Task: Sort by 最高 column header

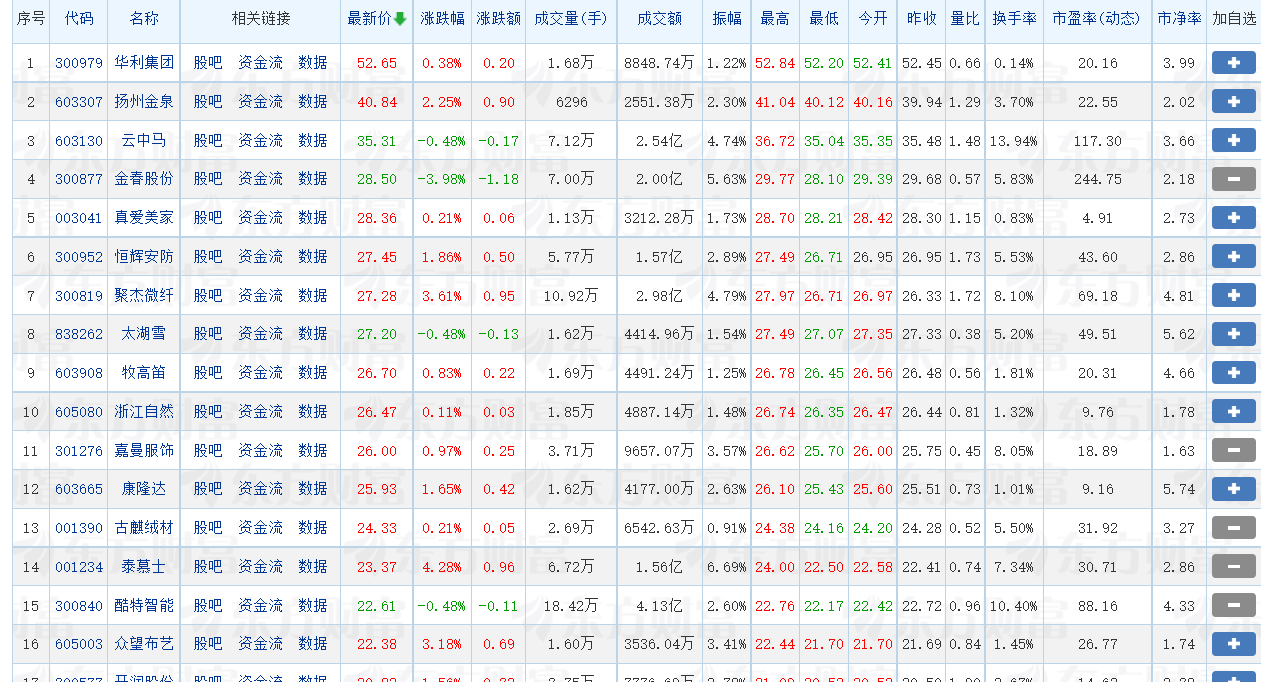Action: [775, 19]
